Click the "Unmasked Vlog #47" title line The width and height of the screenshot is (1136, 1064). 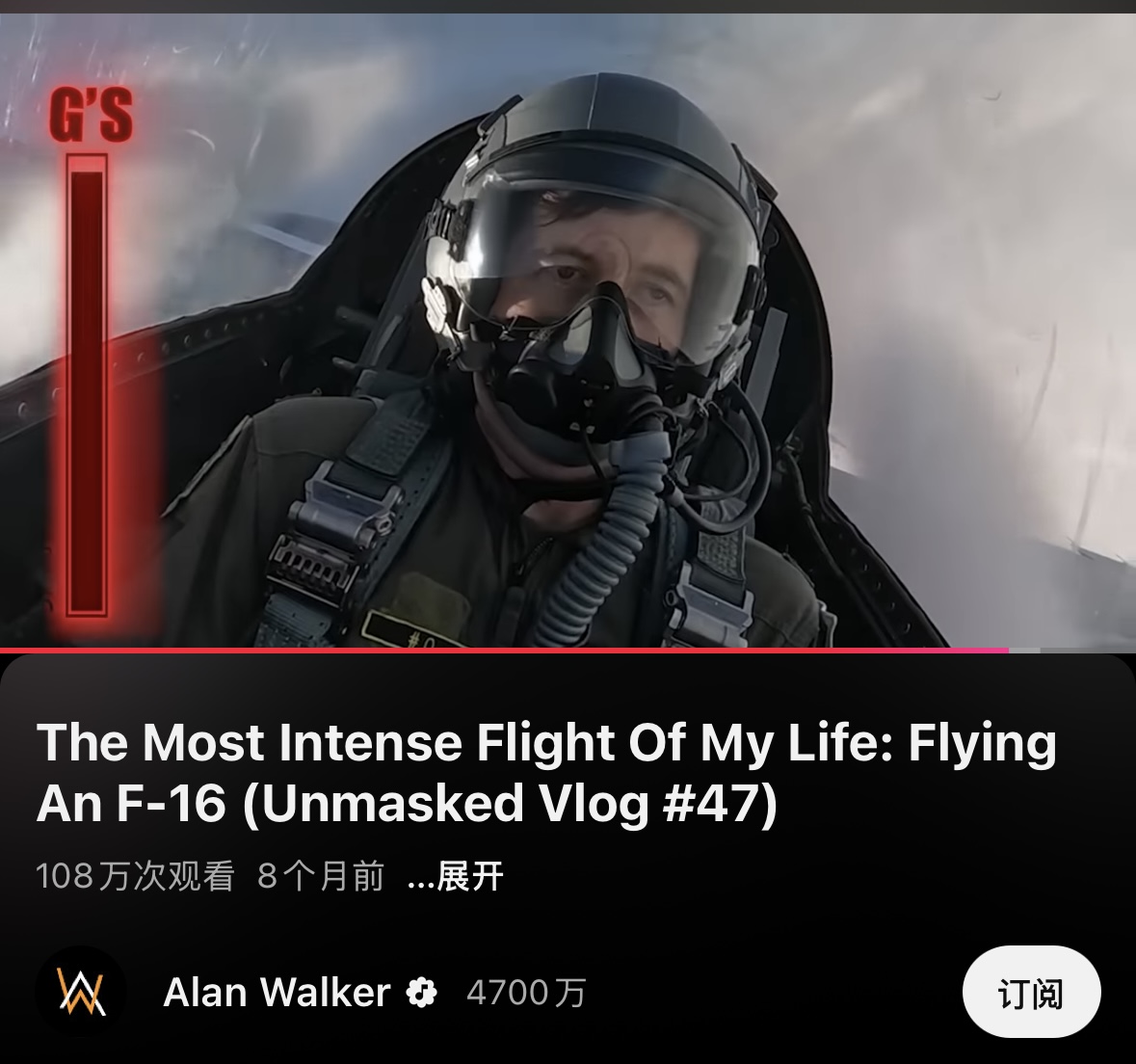[407, 803]
